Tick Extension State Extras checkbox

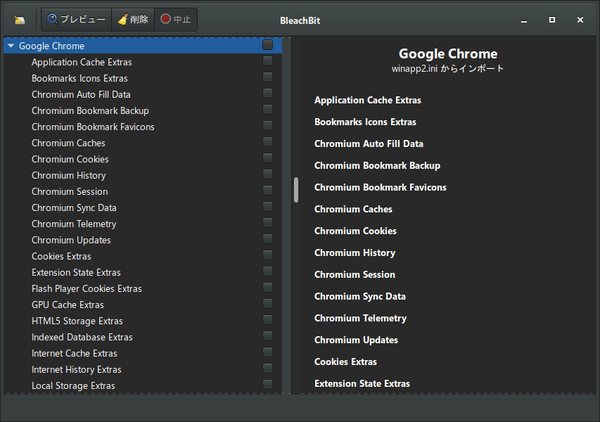point(267,271)
